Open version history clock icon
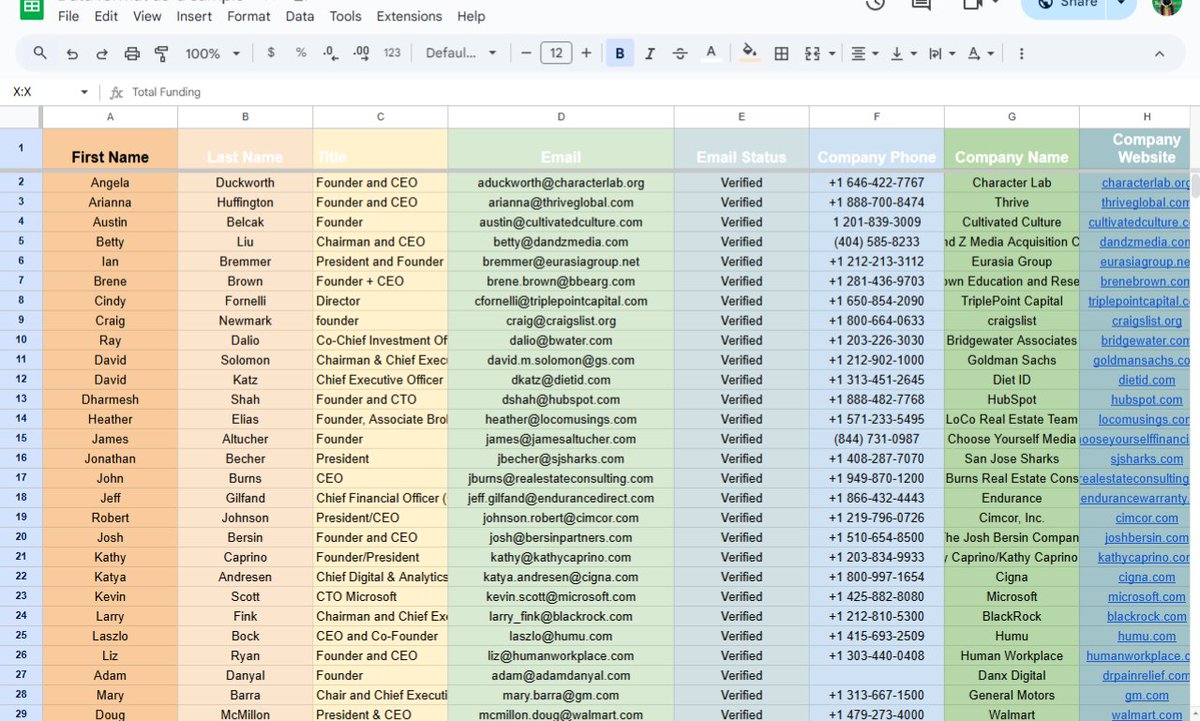1200x721 pixels. pyautogui.click(x=875, y=4)
